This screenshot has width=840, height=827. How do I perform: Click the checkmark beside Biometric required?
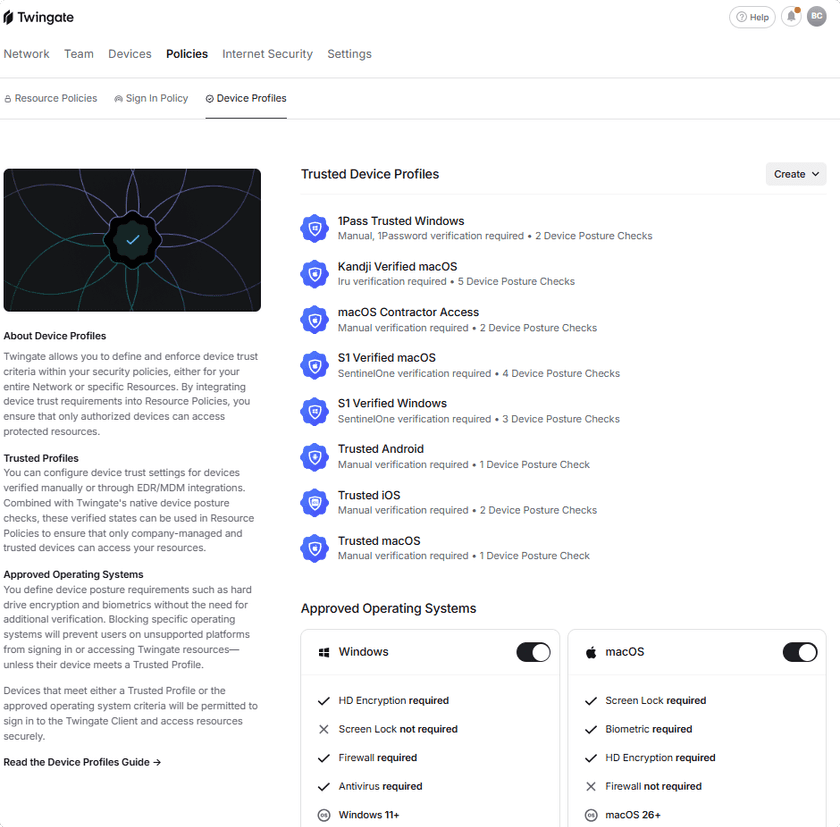click(591, 730)
